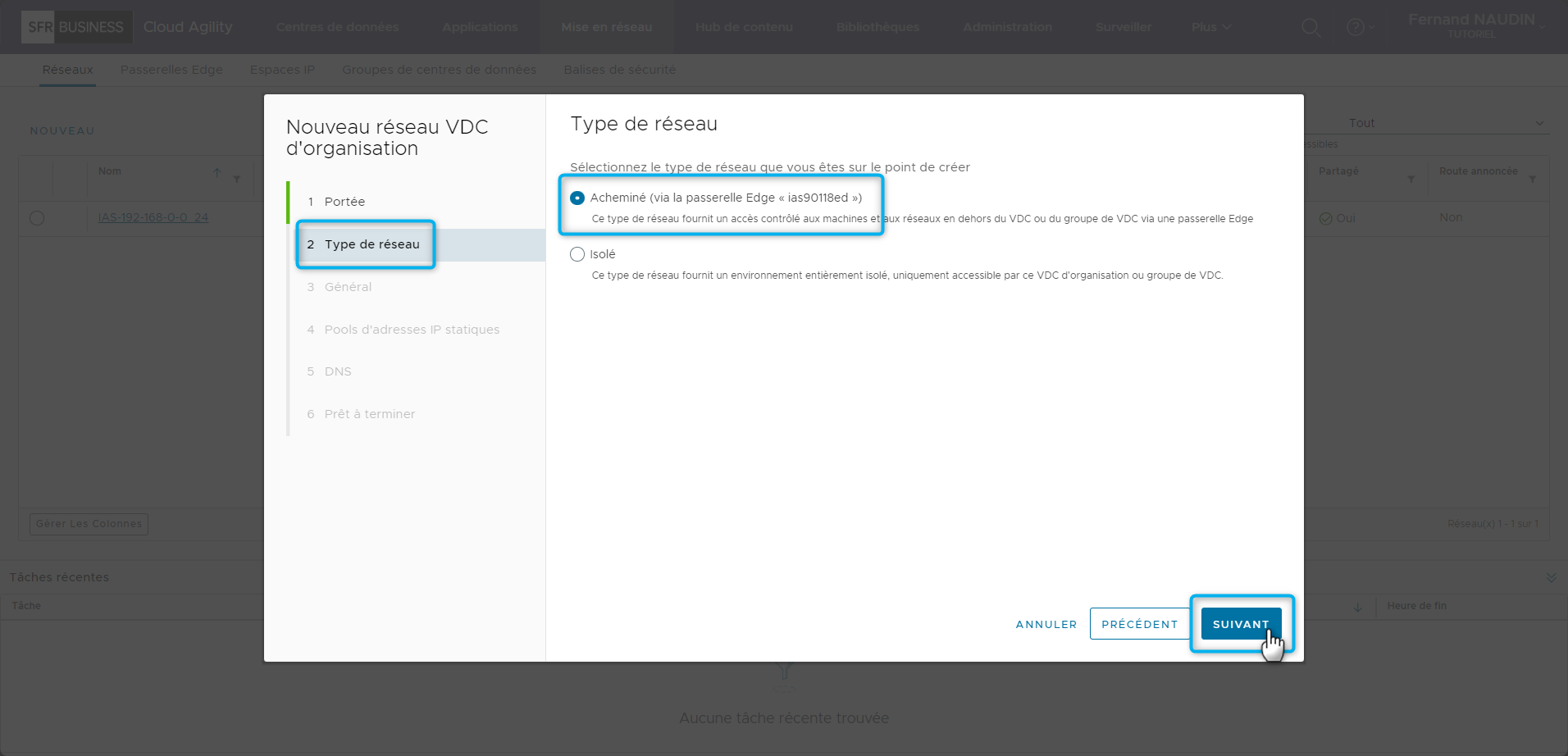Screen dimensions: 1568x756
Task: Open the IAS-192-168-0-0_24 network link
Action: [x=153, y=217]
